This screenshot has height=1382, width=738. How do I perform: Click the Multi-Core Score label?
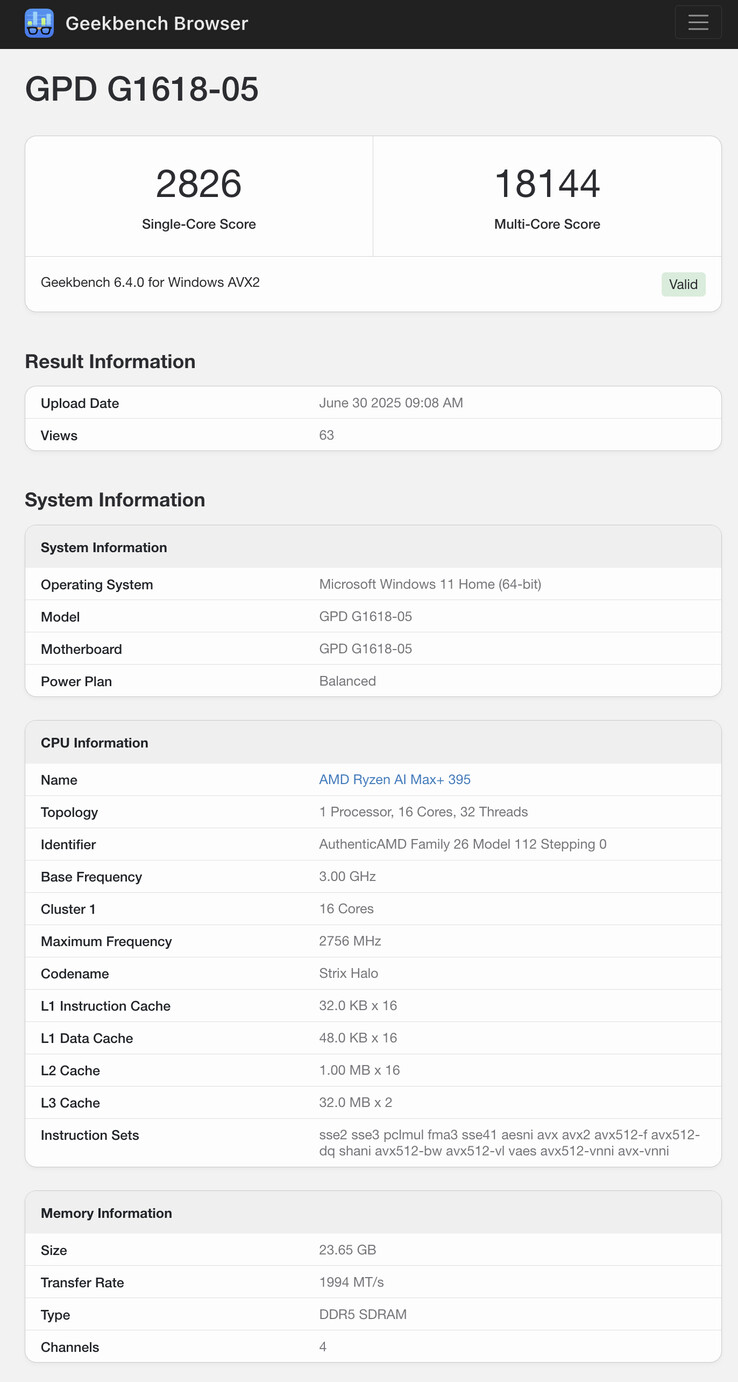coord(547,224)
